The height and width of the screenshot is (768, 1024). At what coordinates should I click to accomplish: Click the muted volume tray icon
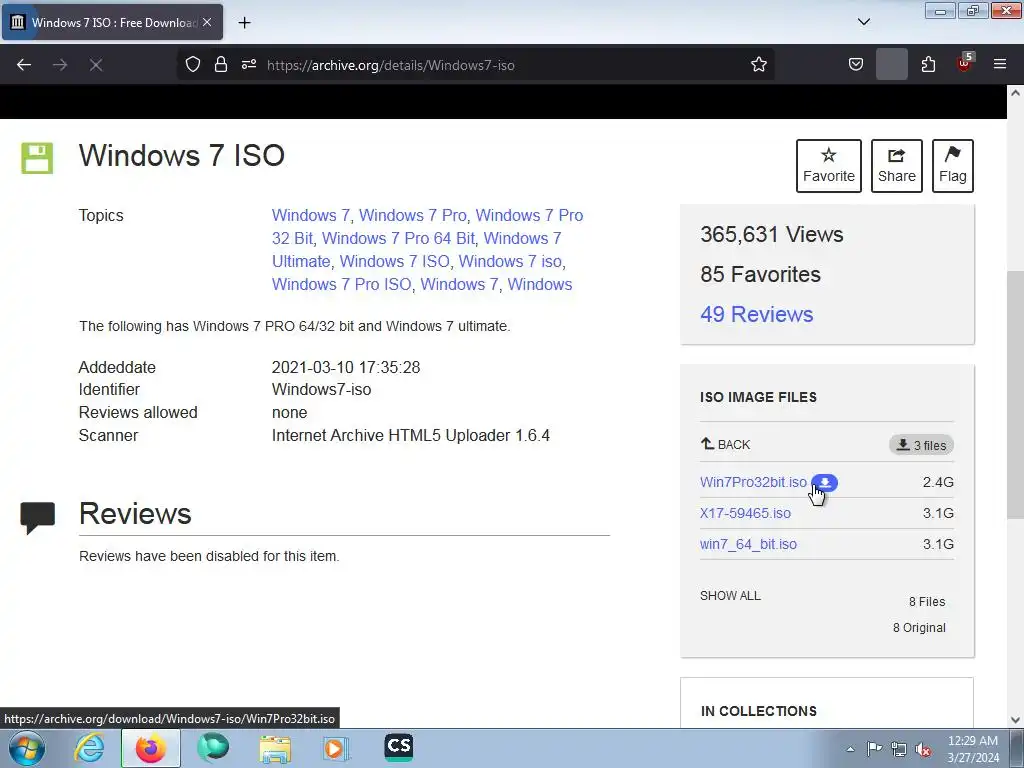[923, 750]
